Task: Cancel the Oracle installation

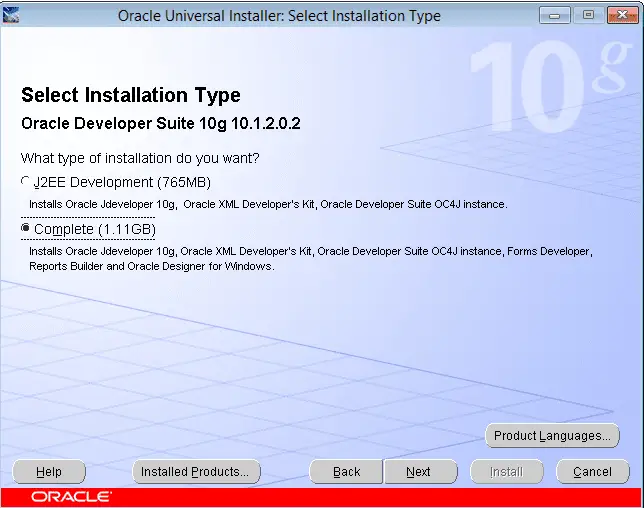Action: point(593,472)
